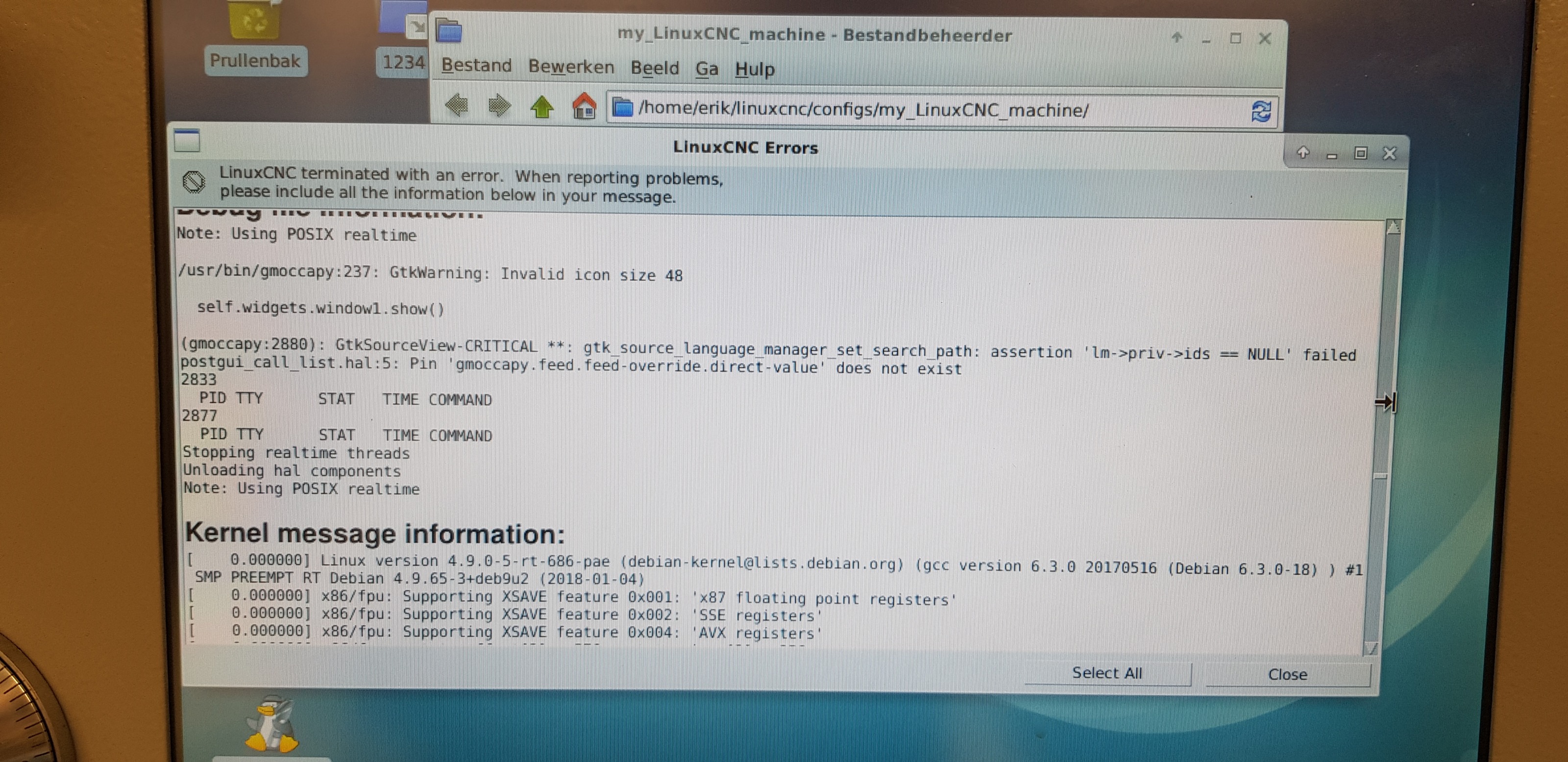
Task: Open the Bewerken menu
Action: [571, 66]
